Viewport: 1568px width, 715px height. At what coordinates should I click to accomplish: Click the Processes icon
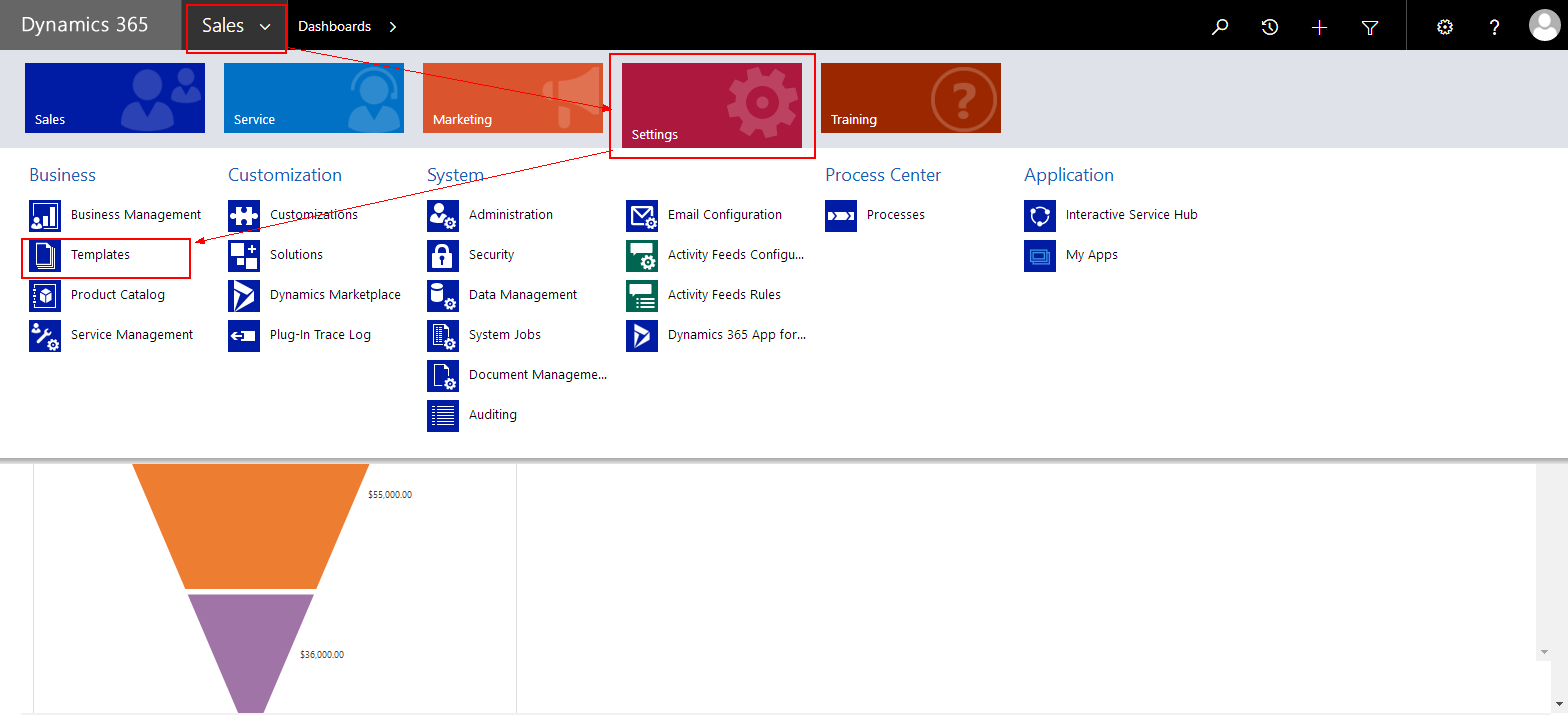tap(841, 215)
